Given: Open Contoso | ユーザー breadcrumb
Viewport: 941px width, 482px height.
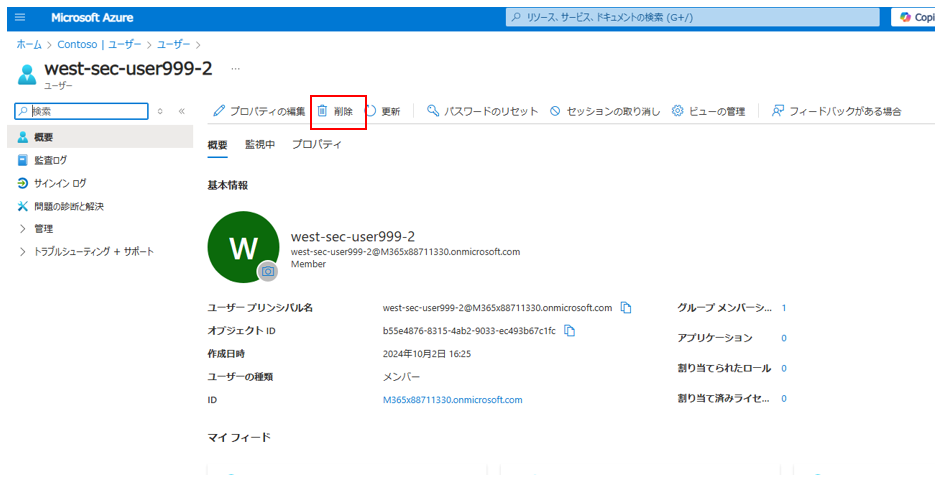Looking at the screenshot, I should click(x=100, y=44).
